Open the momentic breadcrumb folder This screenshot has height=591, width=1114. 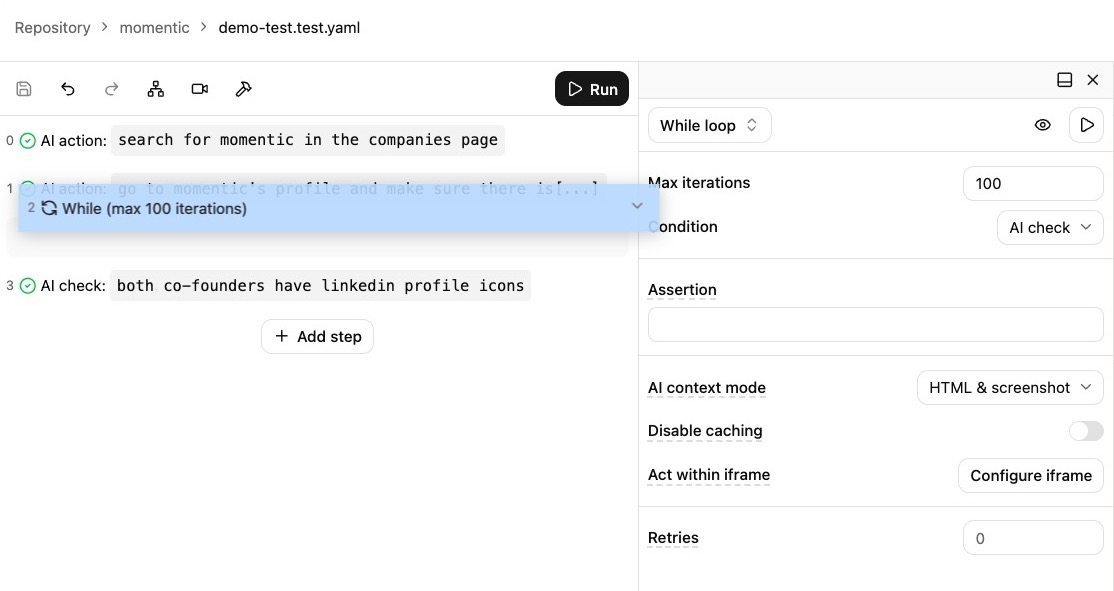click(154, 28)
